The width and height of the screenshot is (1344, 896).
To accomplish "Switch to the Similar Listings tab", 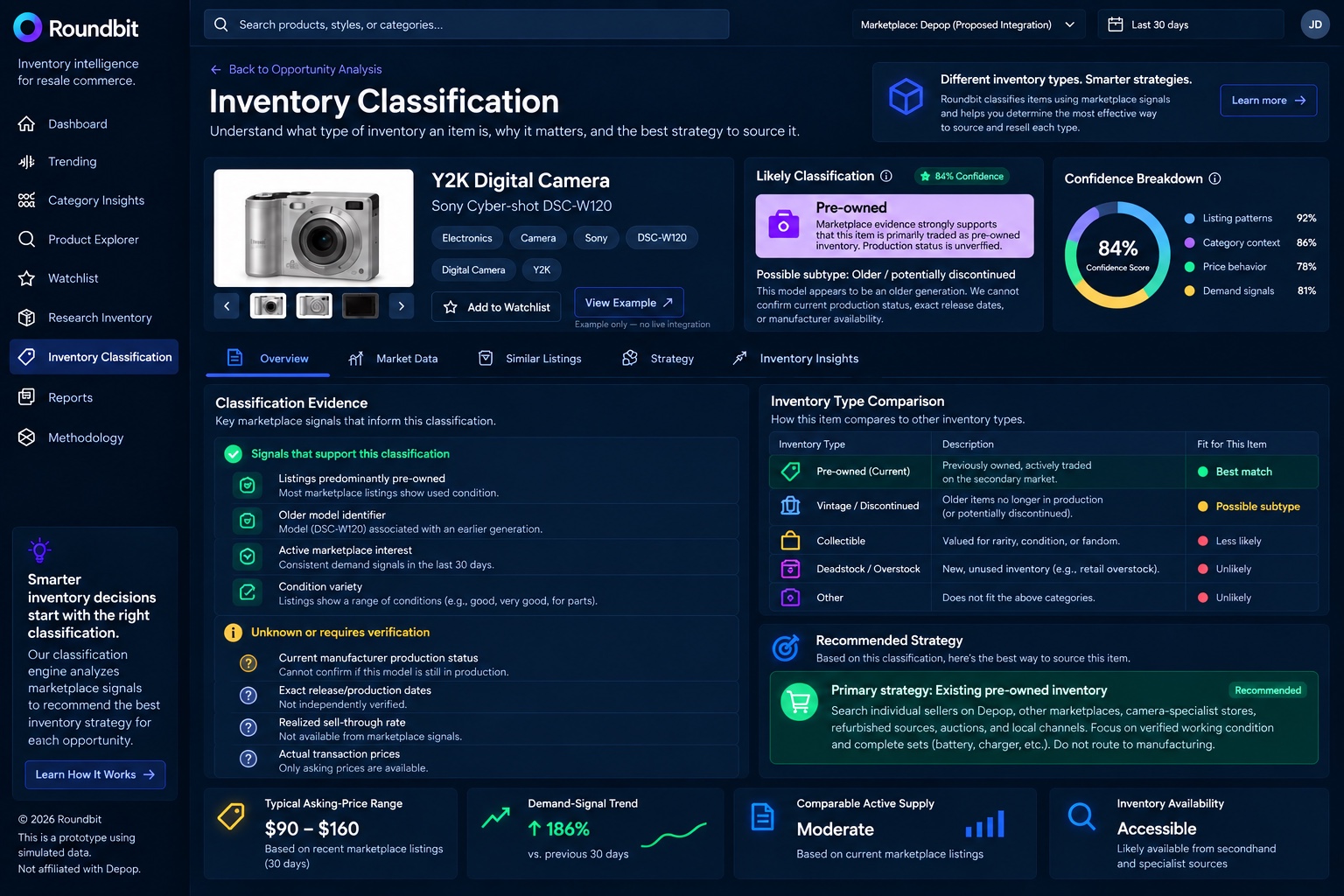I will click(x=529, y=359).
